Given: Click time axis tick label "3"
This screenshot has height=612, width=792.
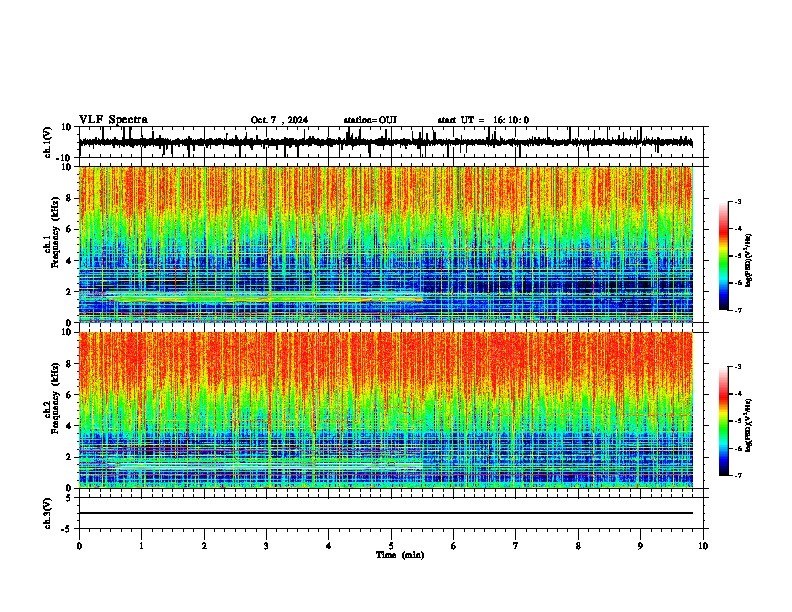Looking at the screenshot, I should point(266,546).
